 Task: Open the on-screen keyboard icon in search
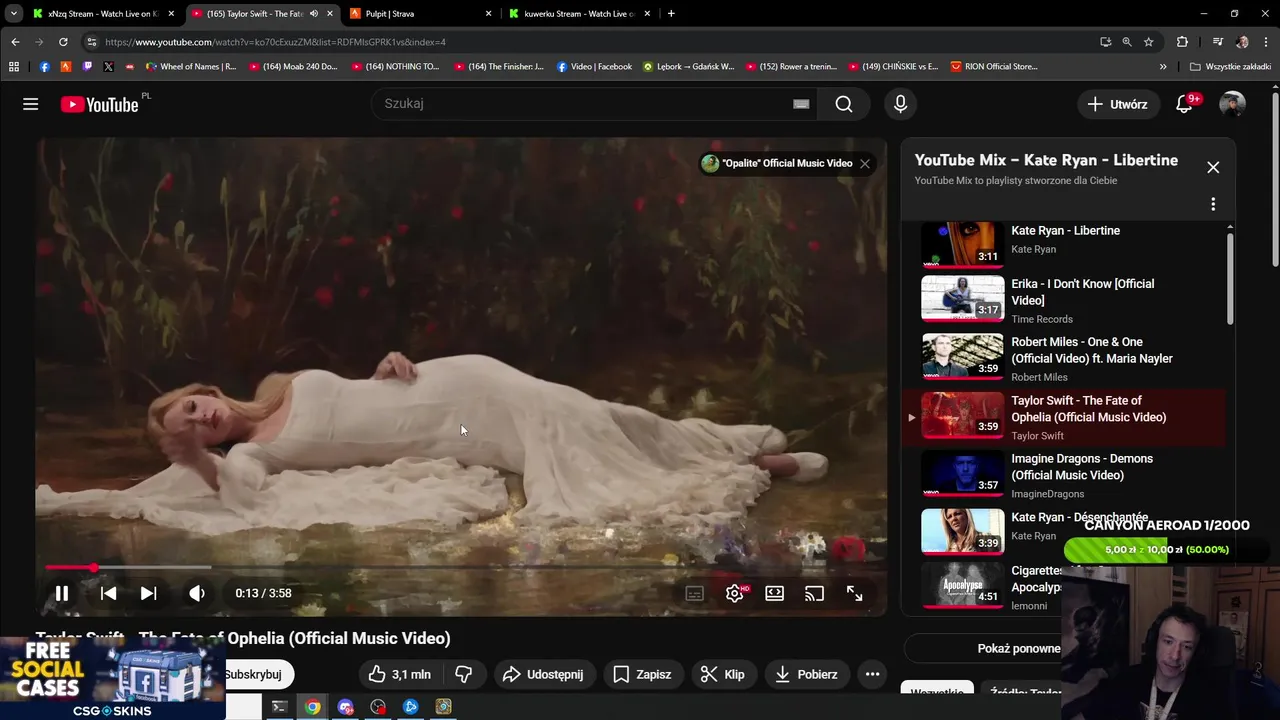click(x=801, y=104)
